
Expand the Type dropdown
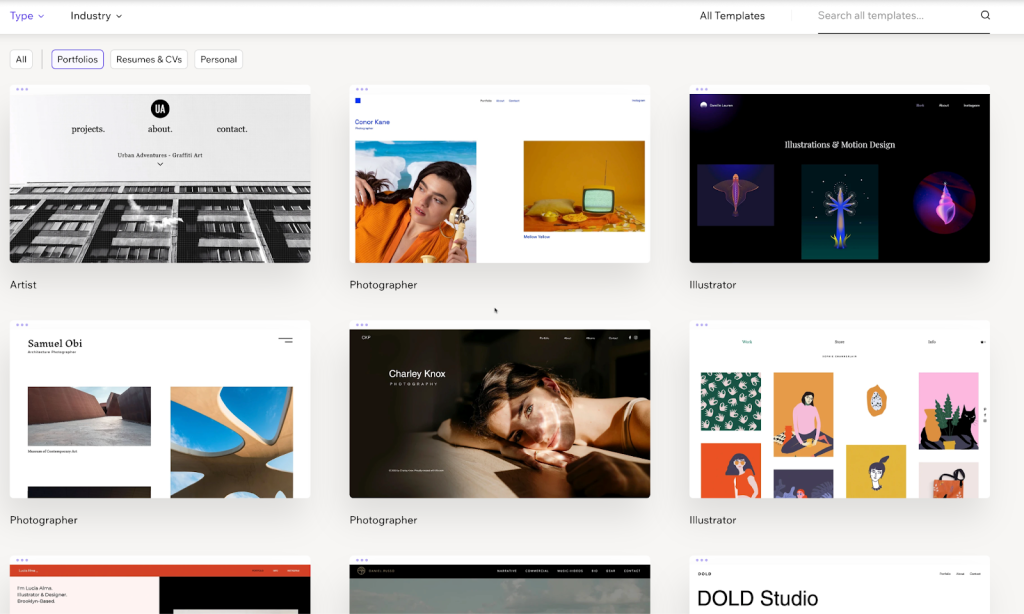[x=27, y=16]
